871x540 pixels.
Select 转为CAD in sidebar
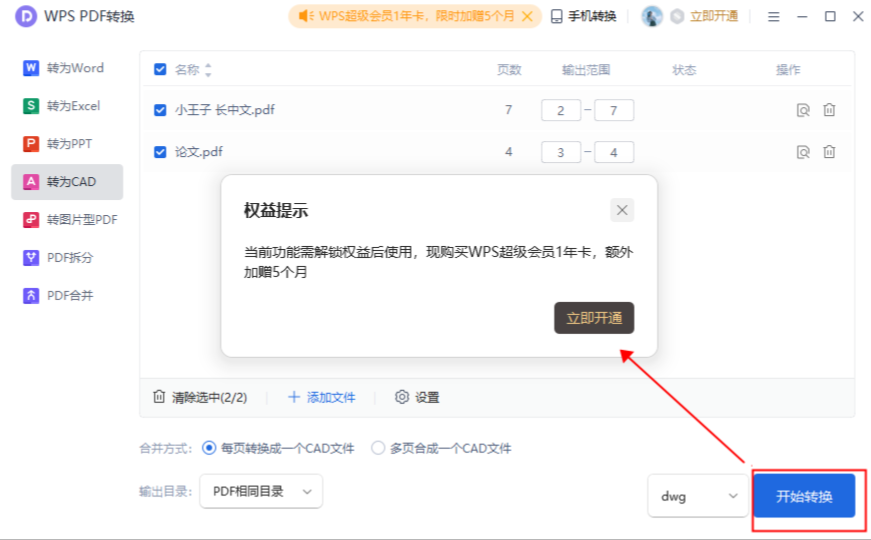click(67, 182)
